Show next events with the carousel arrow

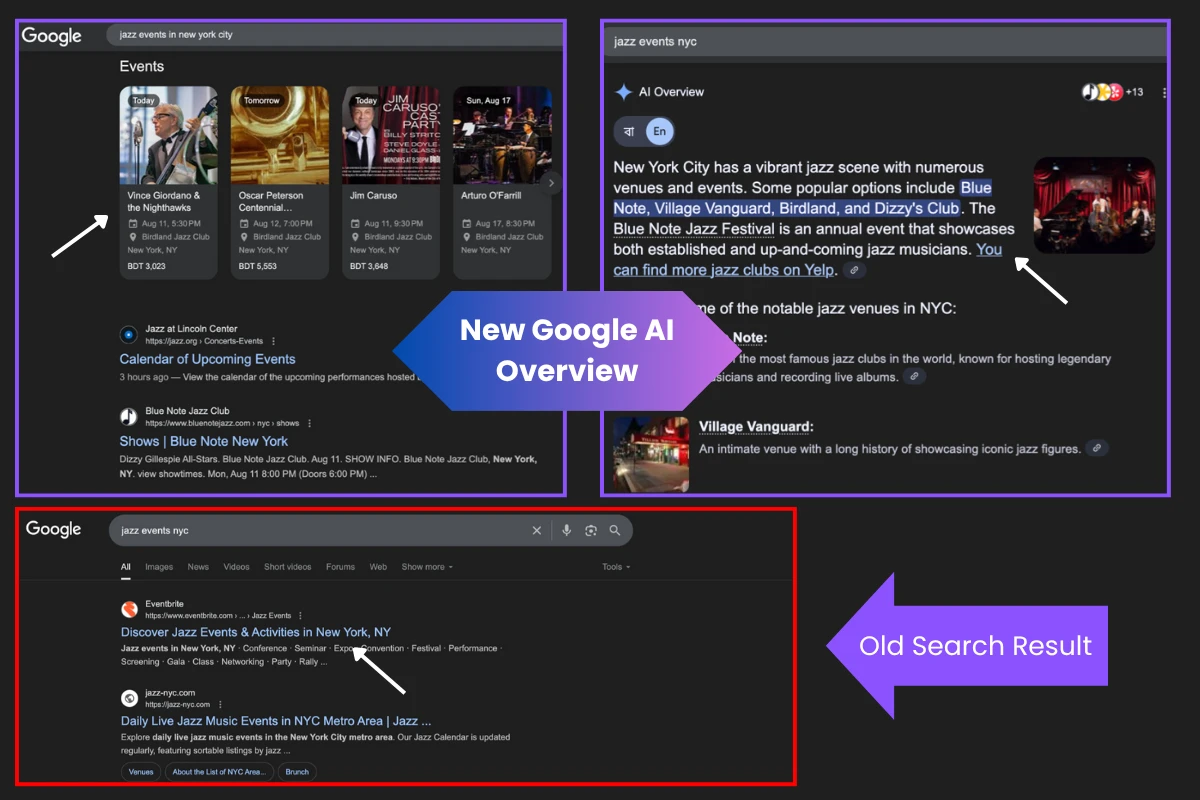[551, 183]
